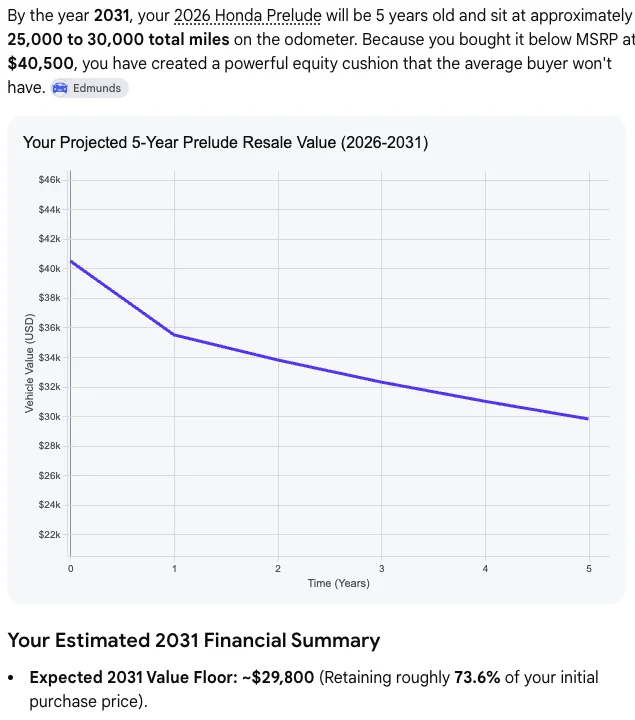Click the year 5 endpoint of line
This screenshot has height=720, width=635.
tap(587, 418)
